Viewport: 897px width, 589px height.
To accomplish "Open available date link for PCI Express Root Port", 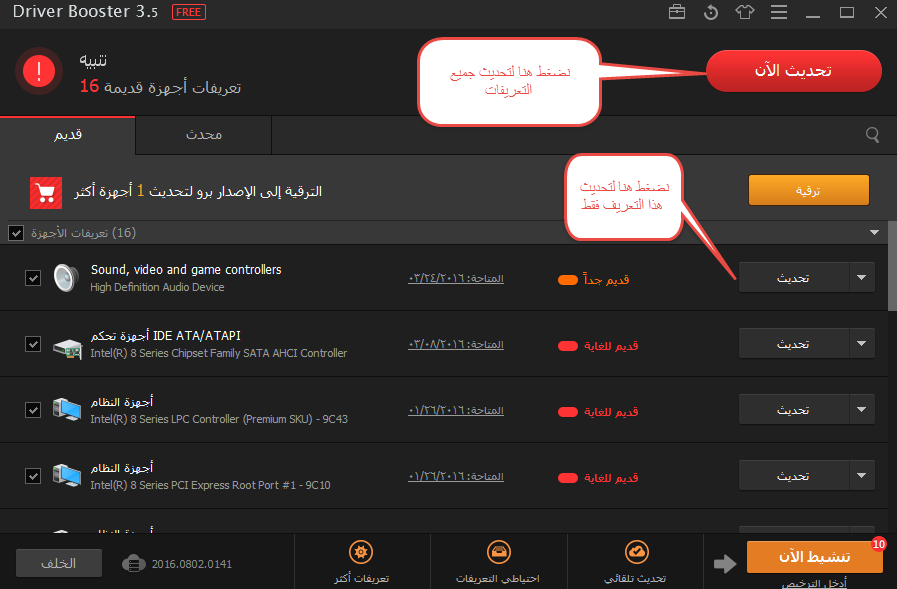I will pos(456,476).
